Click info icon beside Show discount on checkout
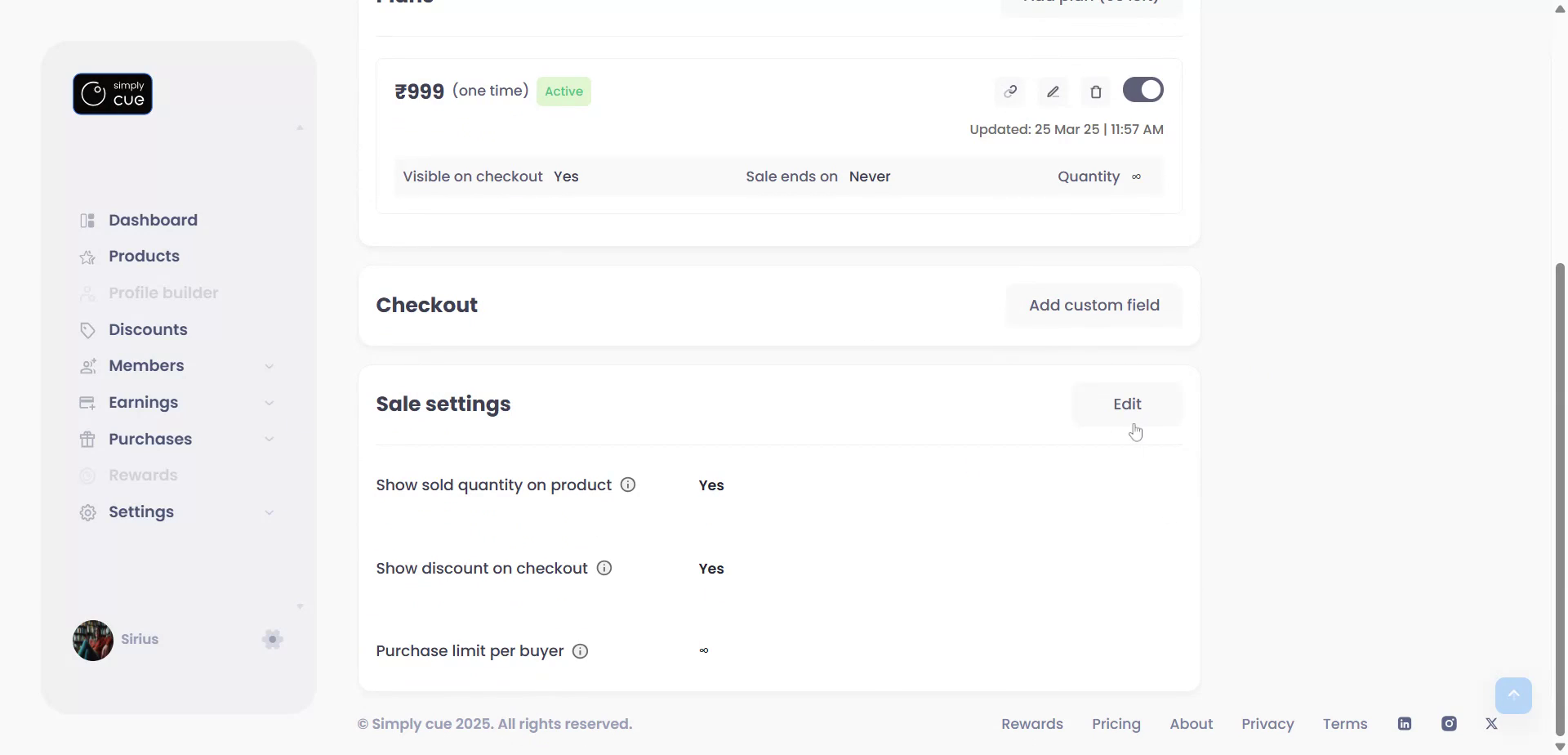This screenshot has width=1568, height=755. 604,568
